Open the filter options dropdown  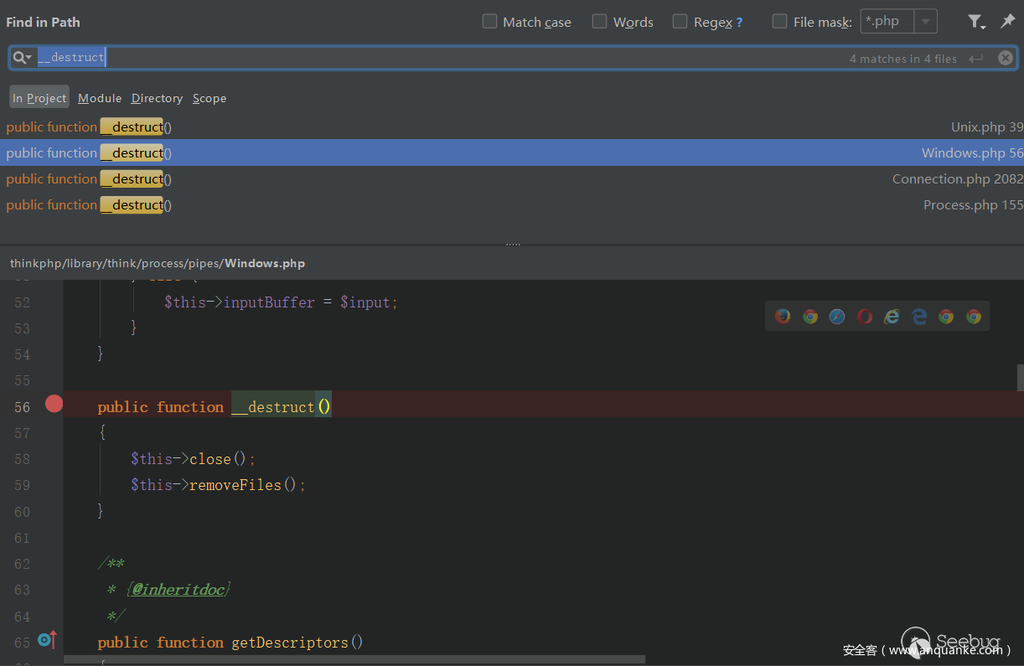pyautogui.click(x=976, y=21)
